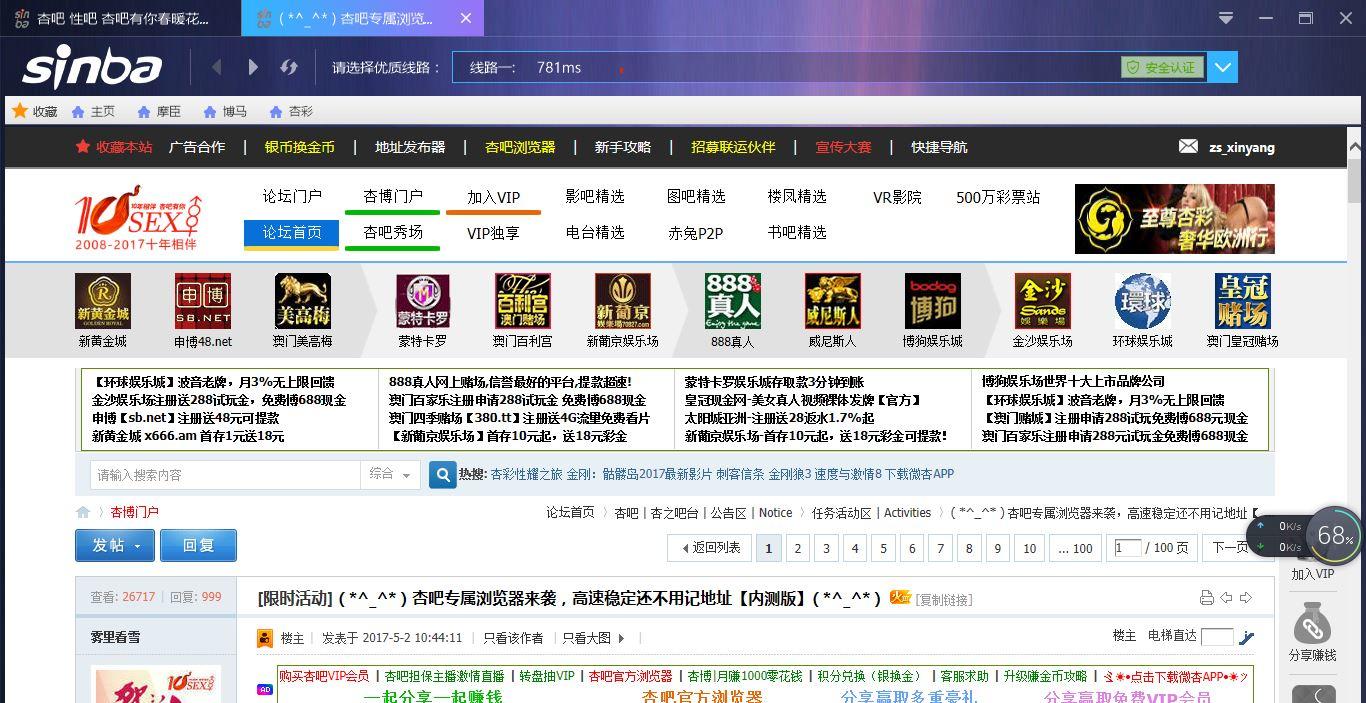The image size is (1366, 703).
Task: Open 地址发布器 in the top menu
Action: [410, 147]
